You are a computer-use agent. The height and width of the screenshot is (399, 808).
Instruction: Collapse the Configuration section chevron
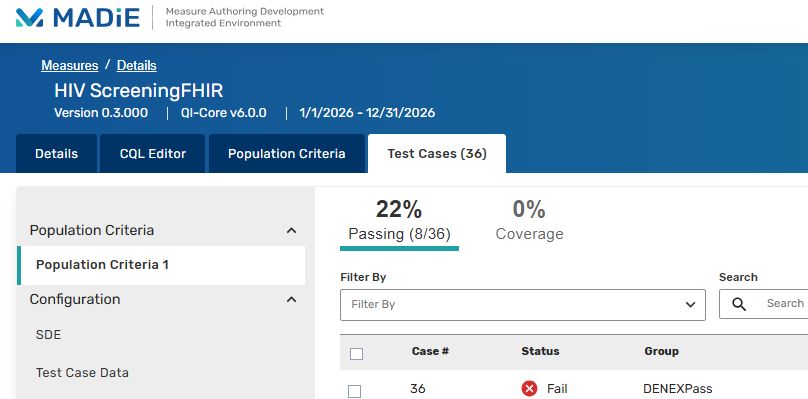click(291, 300)
